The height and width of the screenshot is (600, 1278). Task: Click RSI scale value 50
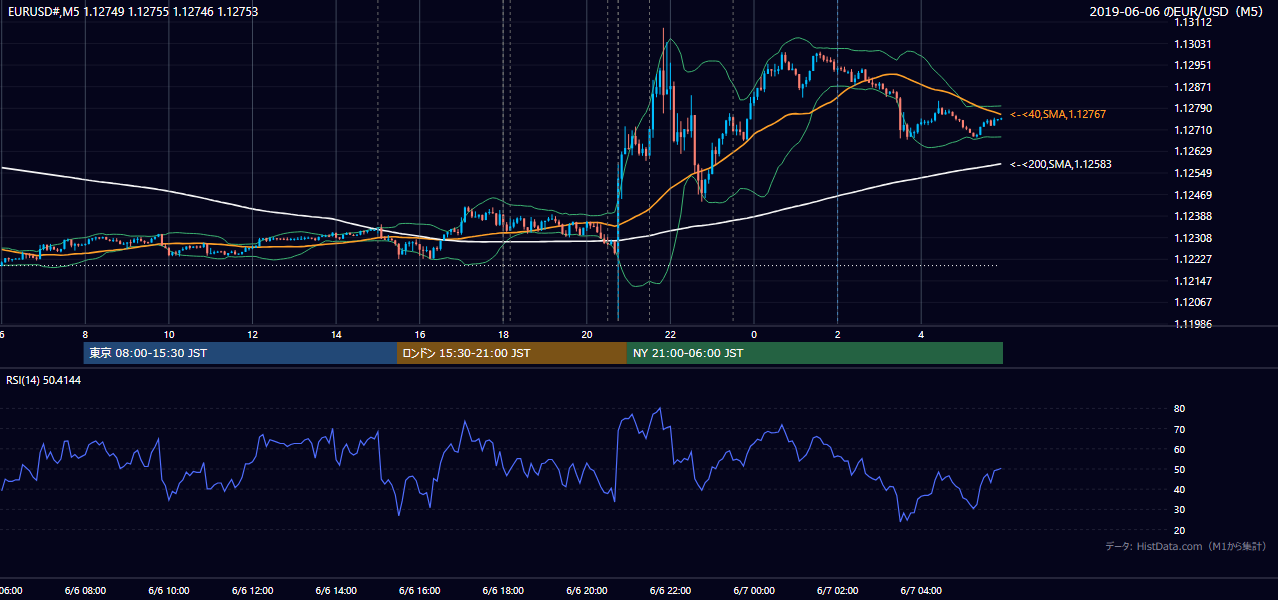[1180, 469]
